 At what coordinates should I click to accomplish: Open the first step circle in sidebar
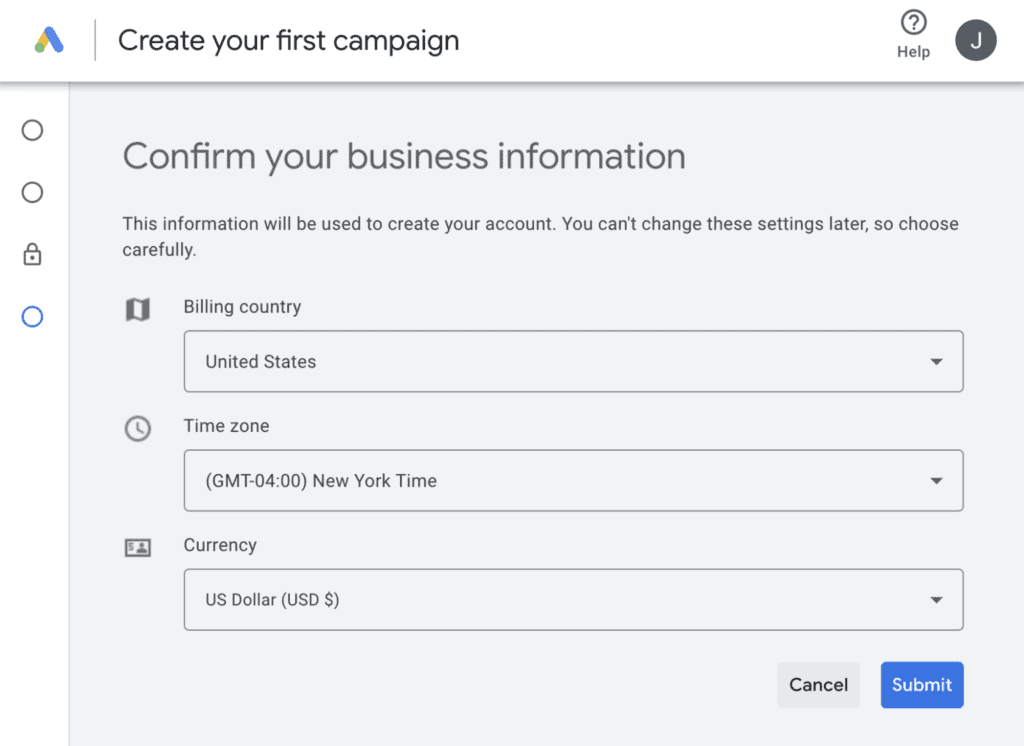coord(31,130)
